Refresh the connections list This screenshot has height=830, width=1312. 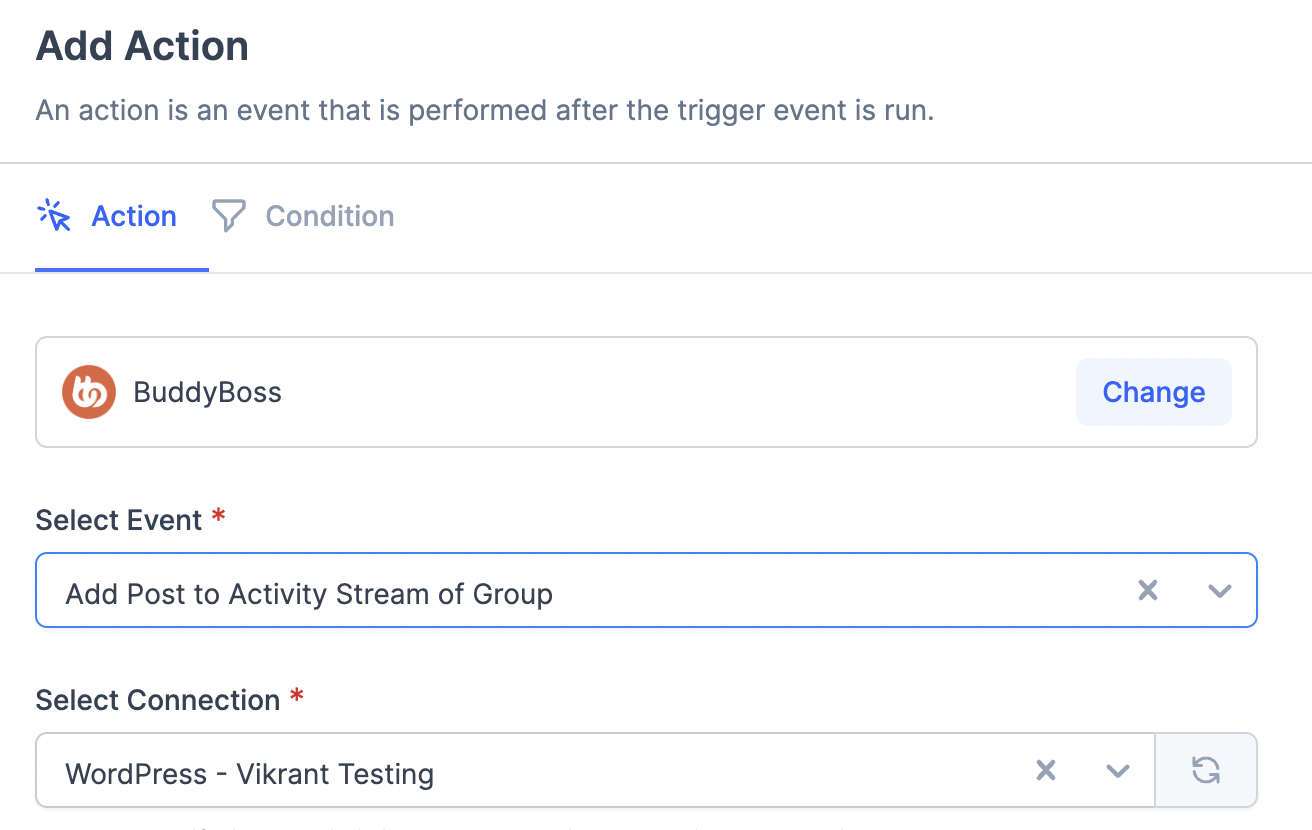[1206, 770]
